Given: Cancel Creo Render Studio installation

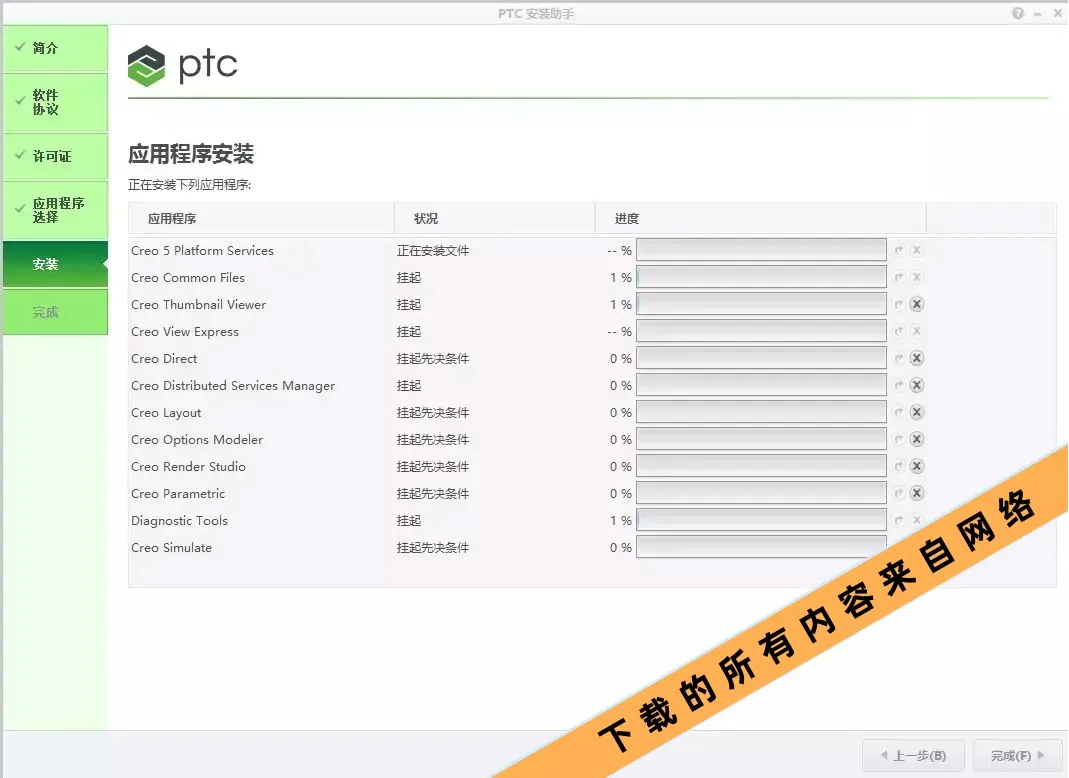Looking at the screenshot, I should pyautogui.click(x=917, y=466).
